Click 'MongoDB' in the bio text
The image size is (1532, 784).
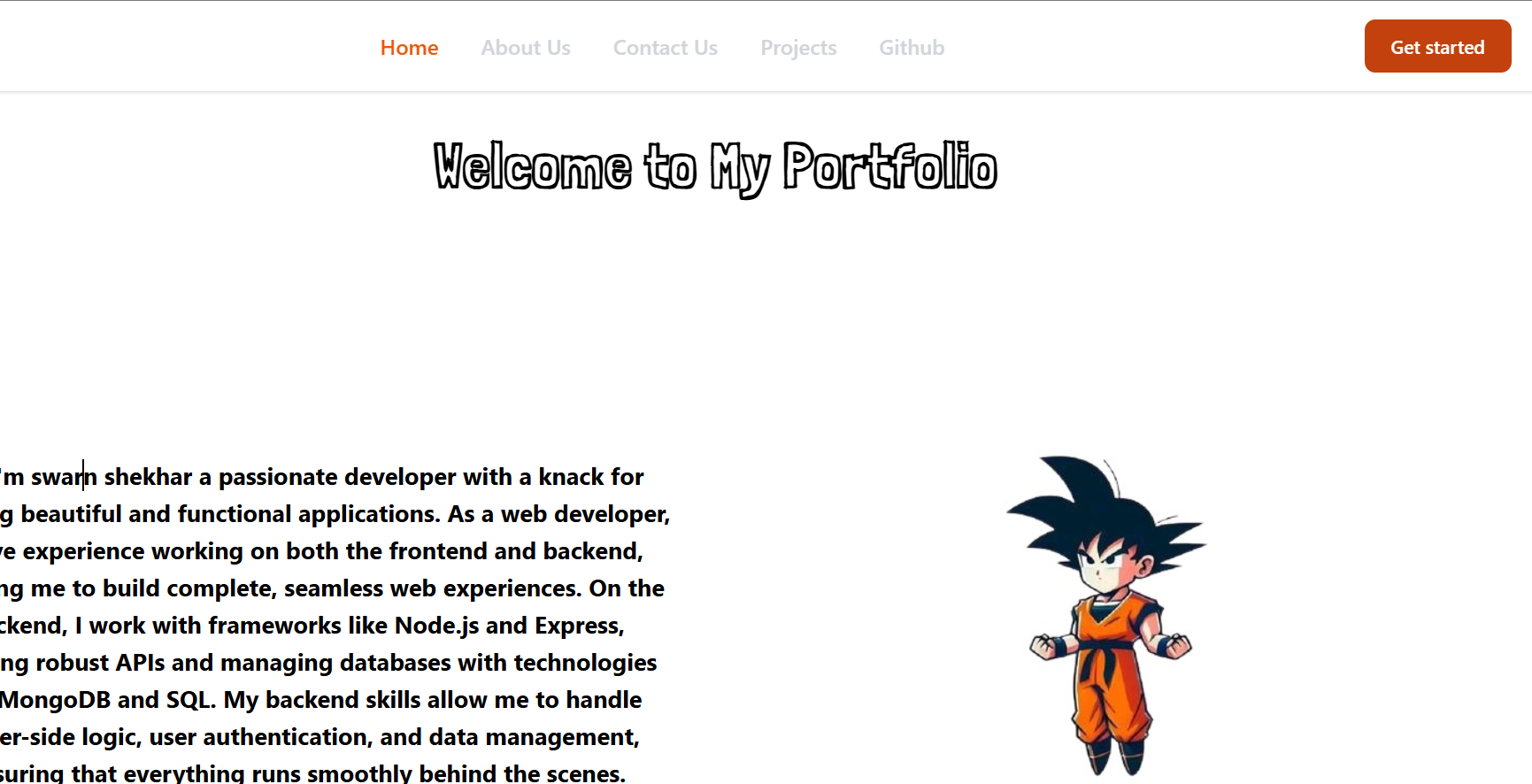coord(55,700)
